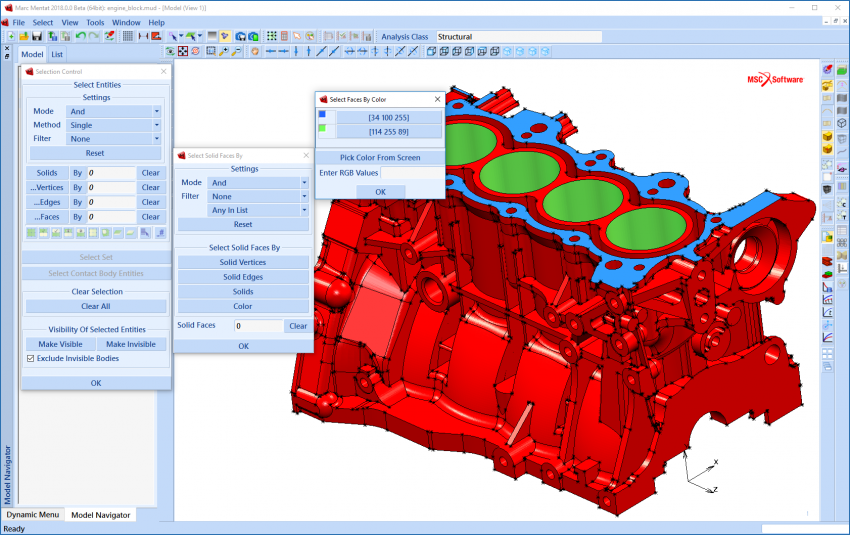Select the green color swatch

322,128
